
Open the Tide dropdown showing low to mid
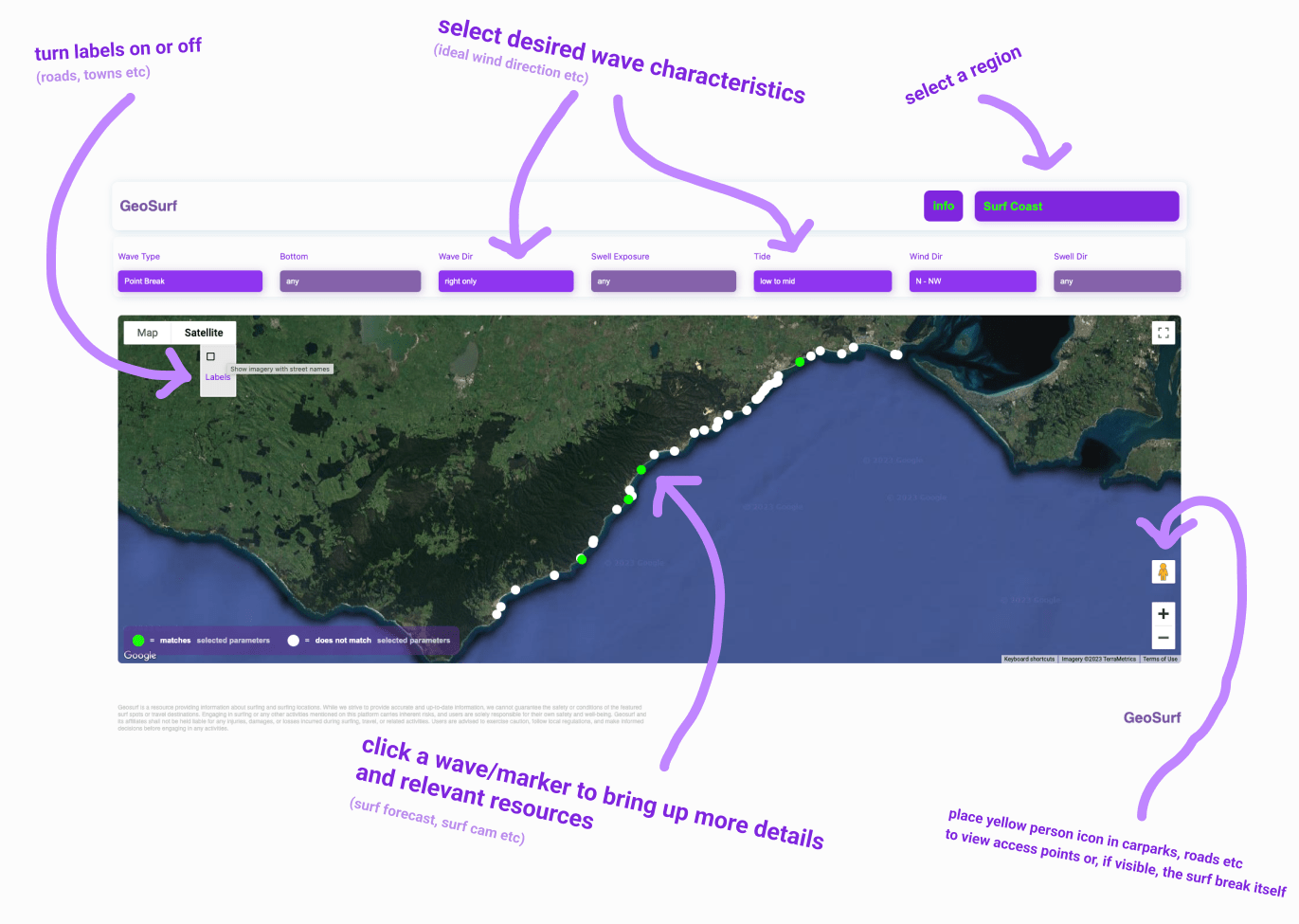pos(822,281)
